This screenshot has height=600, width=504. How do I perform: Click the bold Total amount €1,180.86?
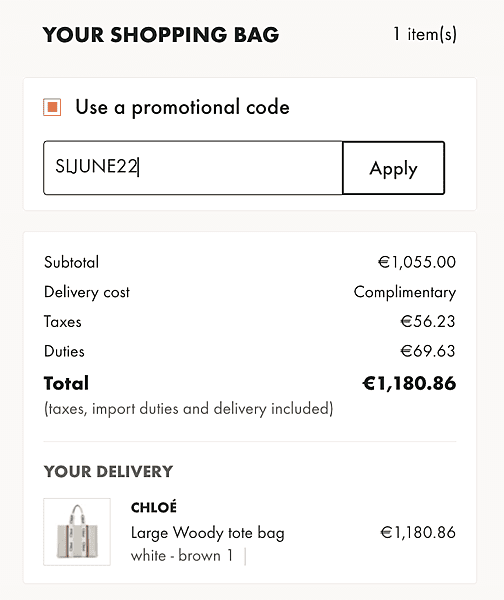[409, 383]
